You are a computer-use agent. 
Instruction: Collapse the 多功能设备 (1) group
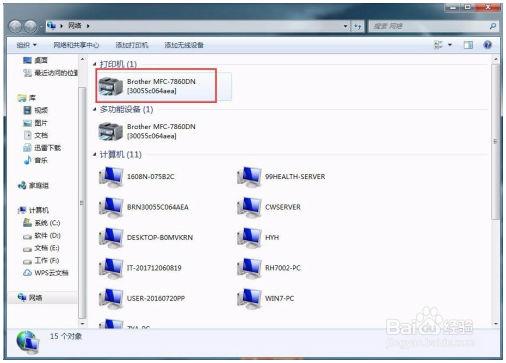coord(95,109)
